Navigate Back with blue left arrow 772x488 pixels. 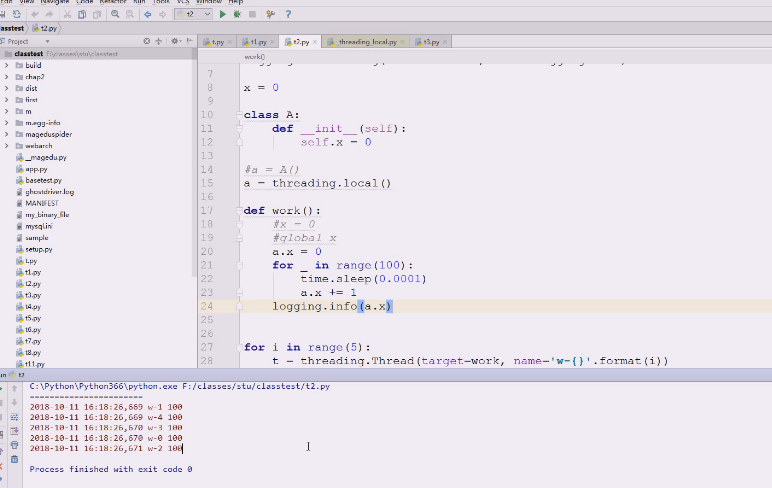click(x=148, y=14)
